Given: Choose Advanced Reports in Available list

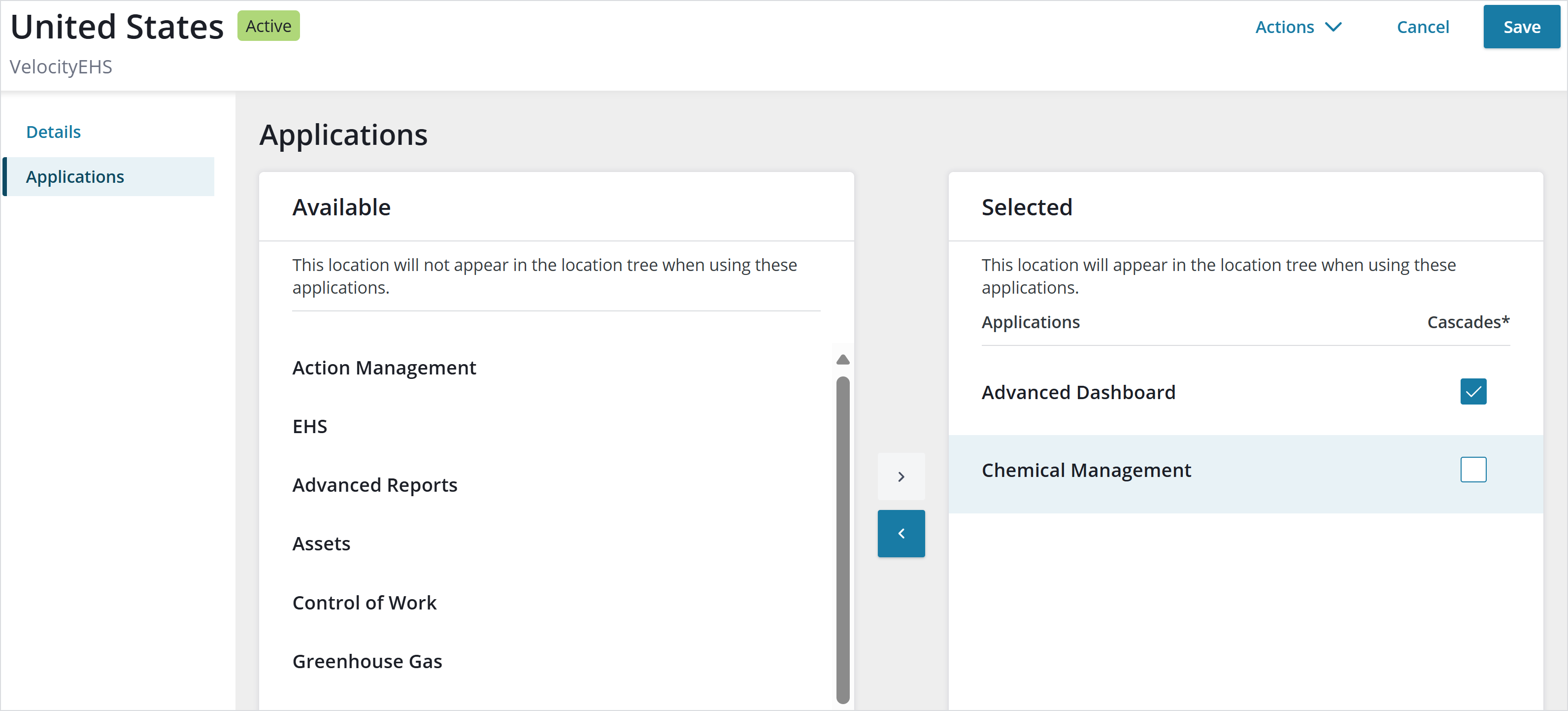Looking at the screenshot, I should (x=375, y=485).
